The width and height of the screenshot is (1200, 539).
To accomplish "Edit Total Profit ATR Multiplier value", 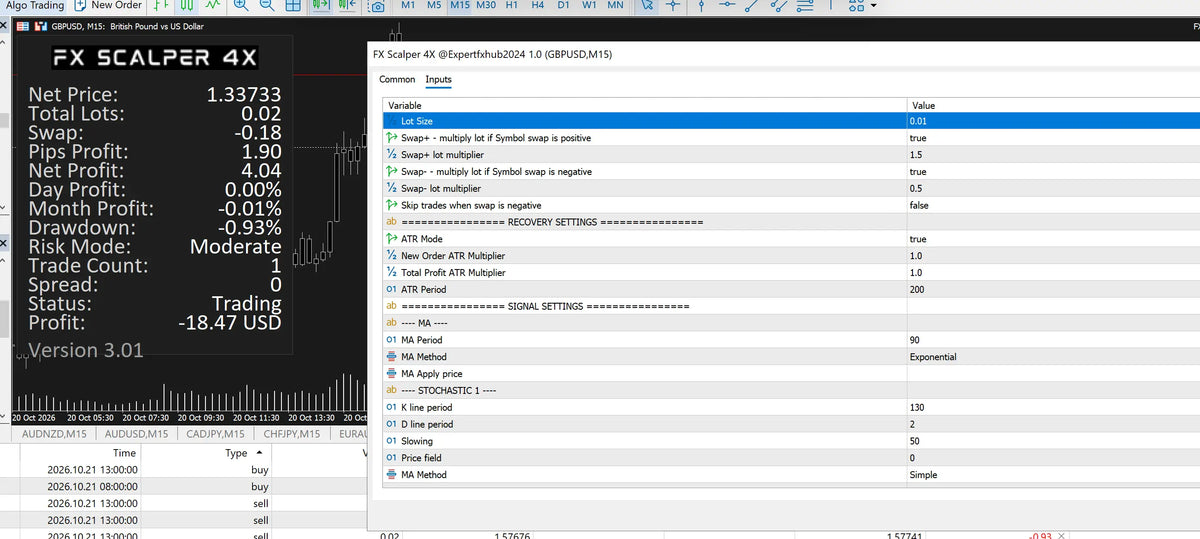I will [1054, 272].
